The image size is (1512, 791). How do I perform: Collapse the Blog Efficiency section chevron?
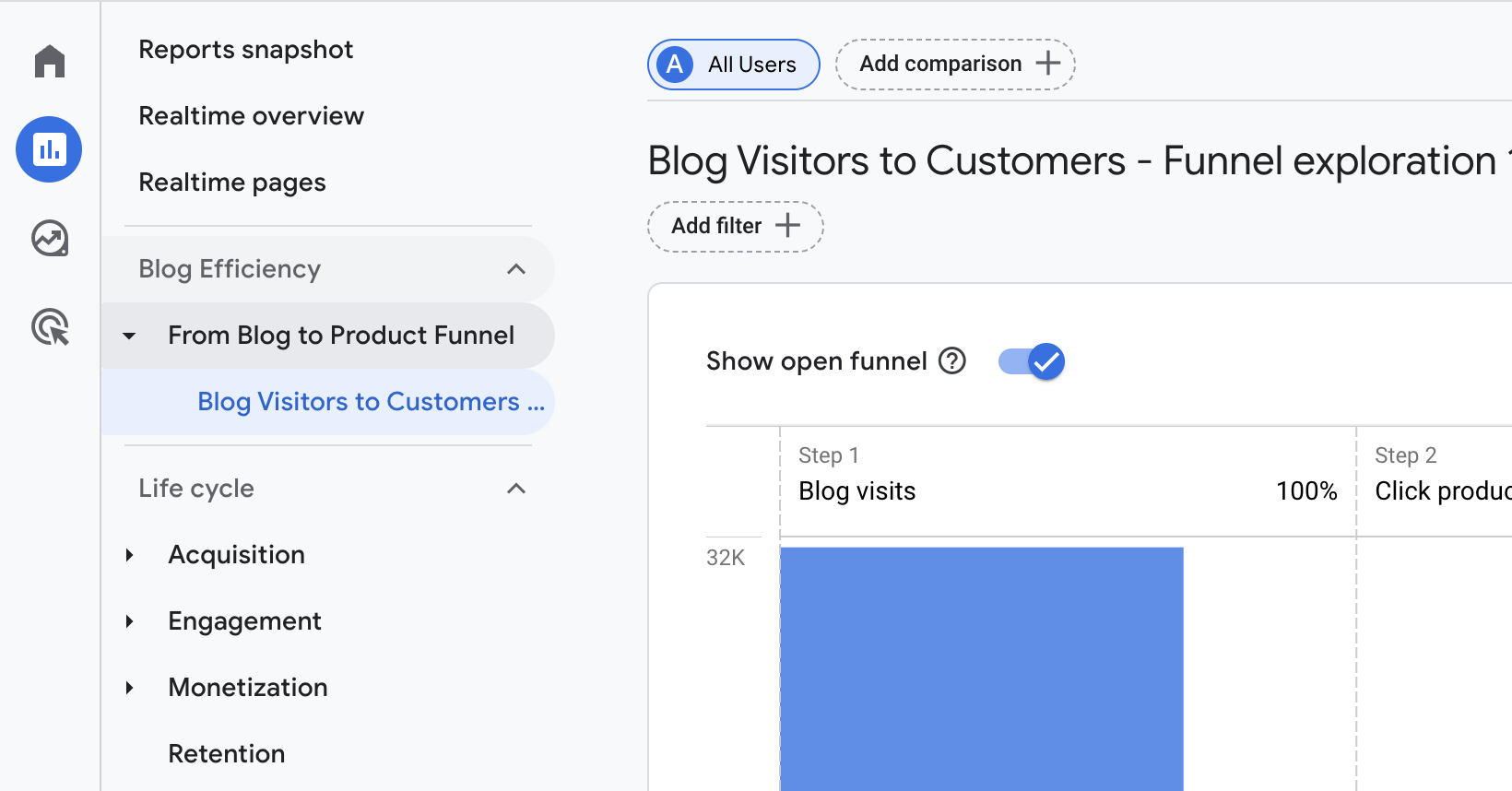coord(516,269)
